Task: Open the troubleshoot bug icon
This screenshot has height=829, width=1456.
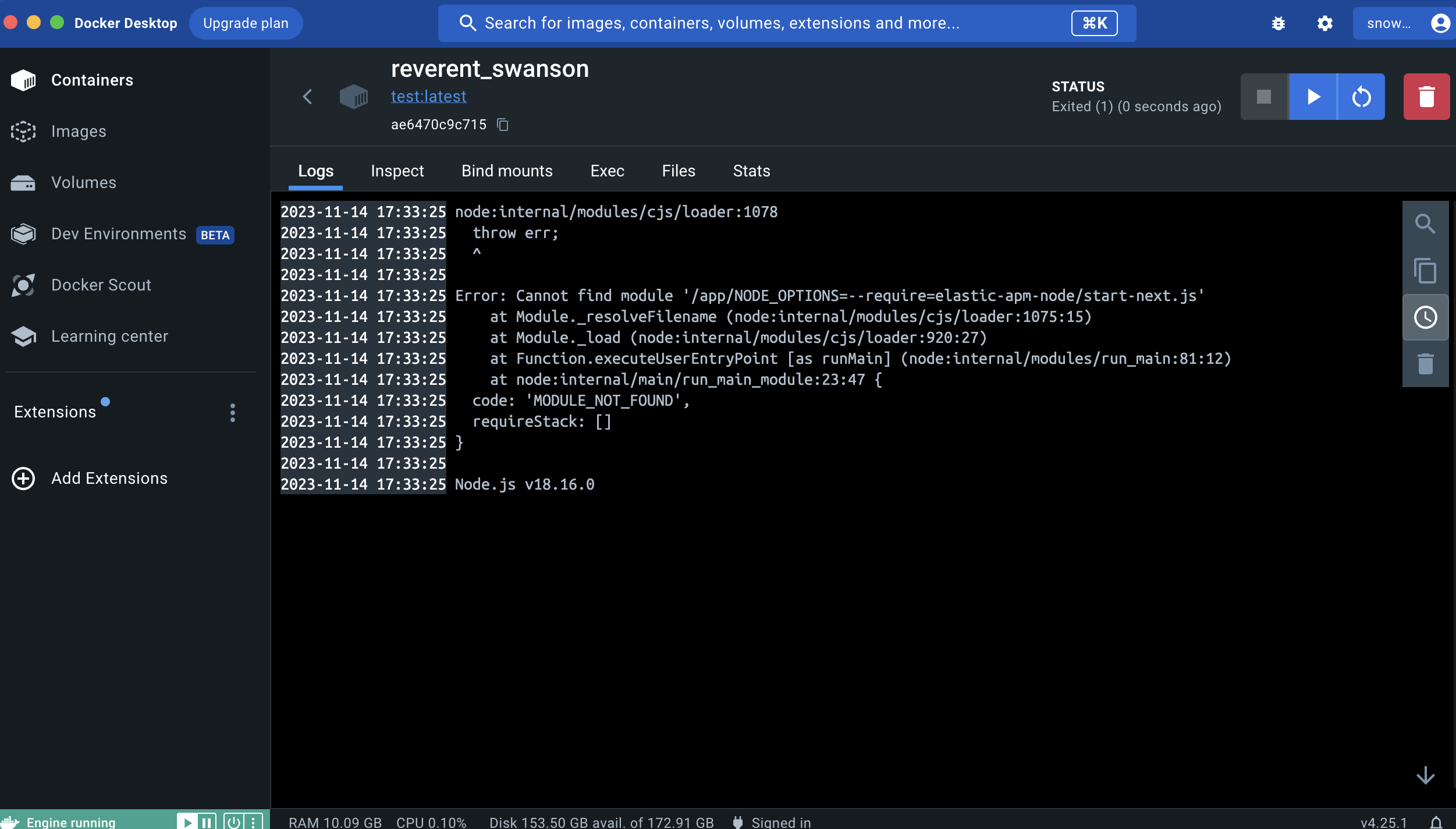Action: click(x=1279, y=23)
